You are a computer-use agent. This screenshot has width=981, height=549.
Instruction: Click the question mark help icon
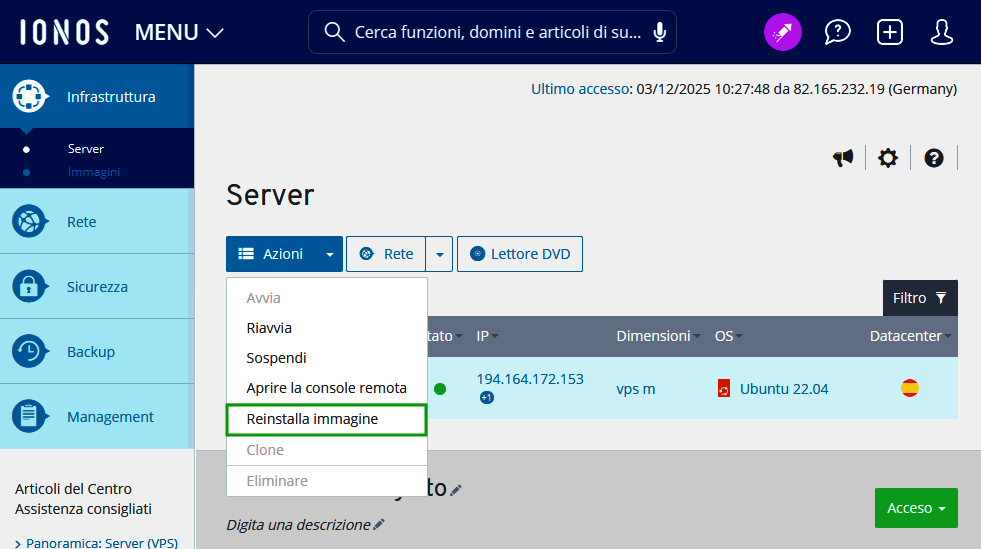933,158
